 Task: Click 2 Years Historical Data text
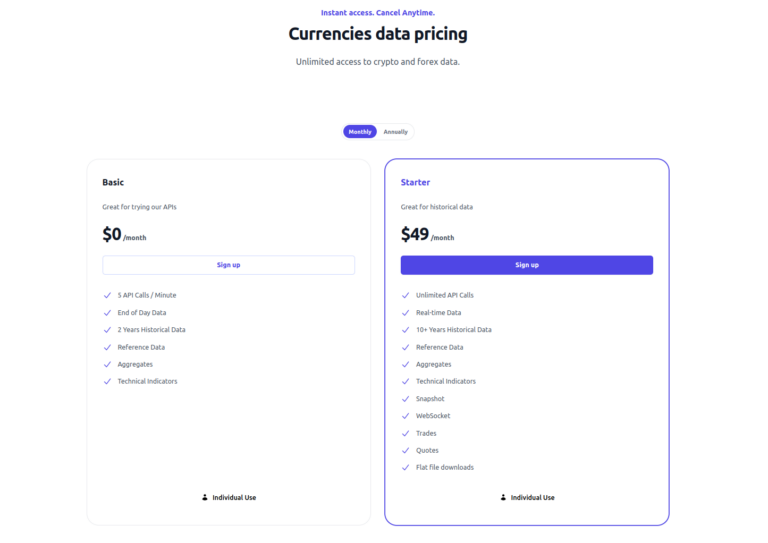[x=151, y=330]
